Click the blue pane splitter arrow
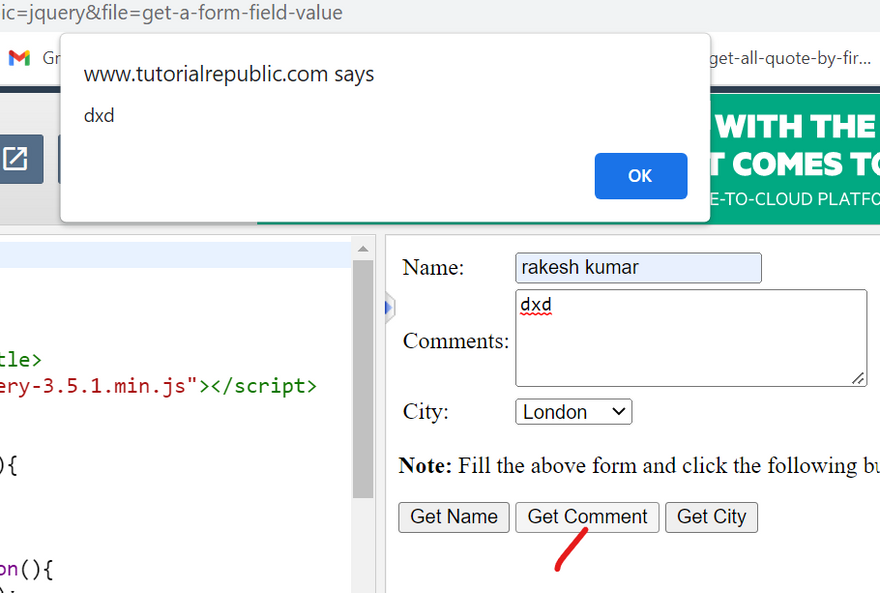 tap(390, 308)
